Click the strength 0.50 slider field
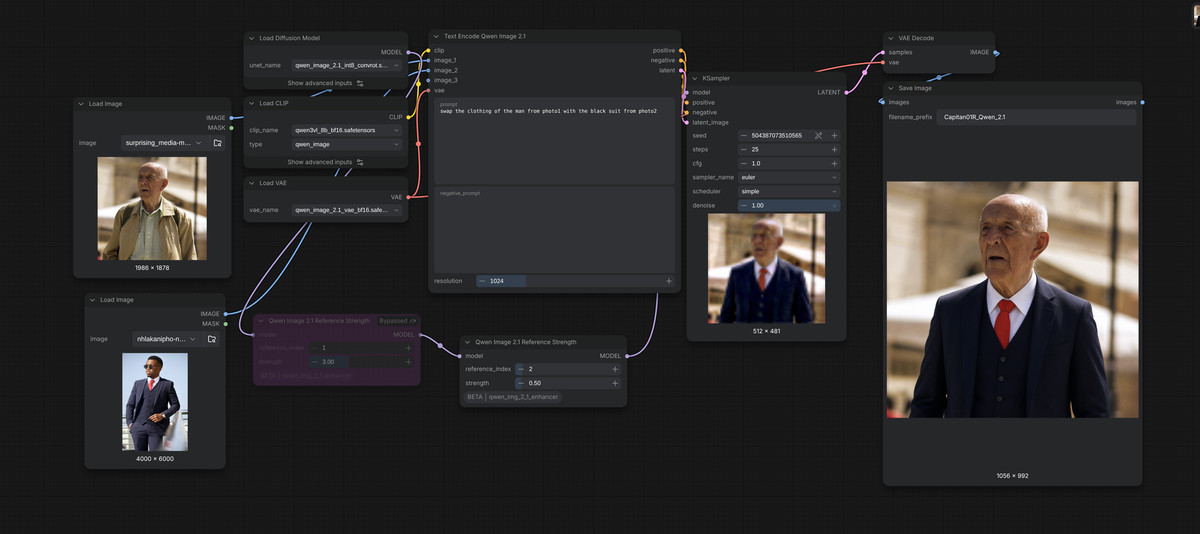1200x534 pixels. point(567,383)
